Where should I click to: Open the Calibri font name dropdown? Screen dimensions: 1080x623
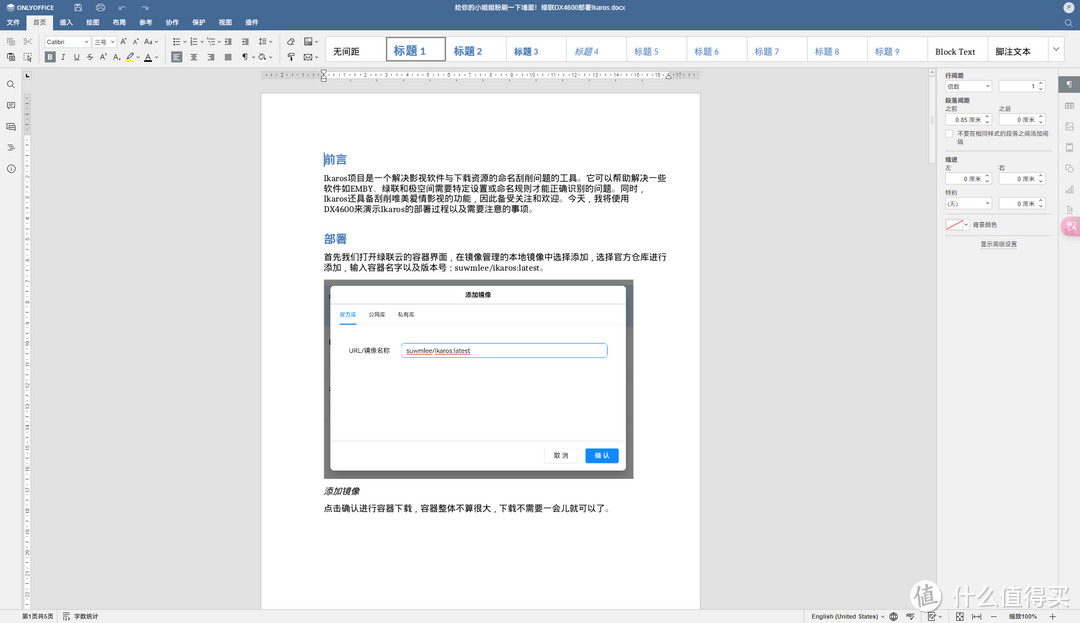(67, 42)
